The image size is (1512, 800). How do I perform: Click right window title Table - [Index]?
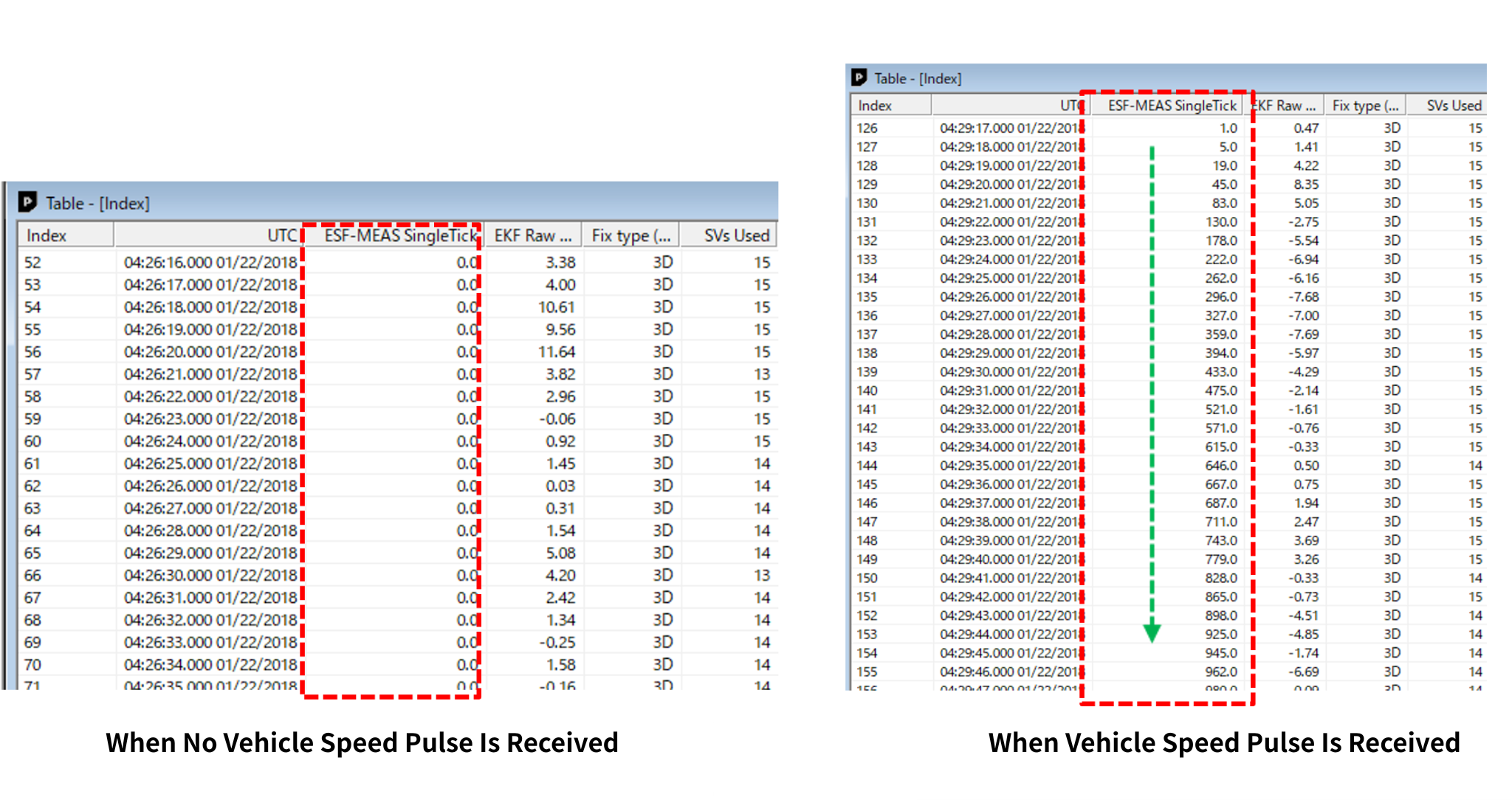tap(918, 78)
